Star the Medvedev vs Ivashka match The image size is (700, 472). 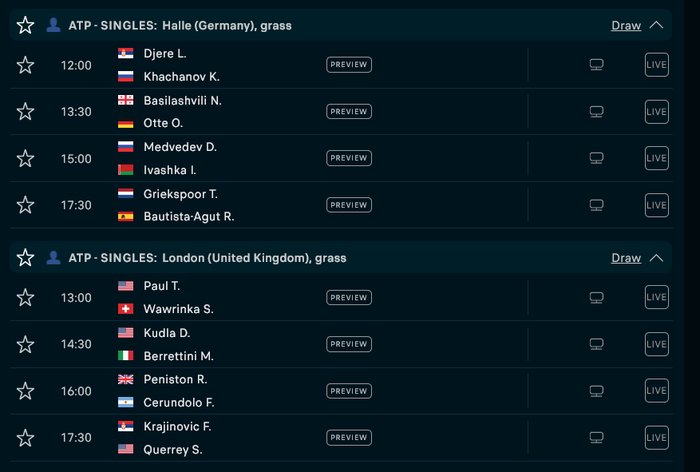25,159
